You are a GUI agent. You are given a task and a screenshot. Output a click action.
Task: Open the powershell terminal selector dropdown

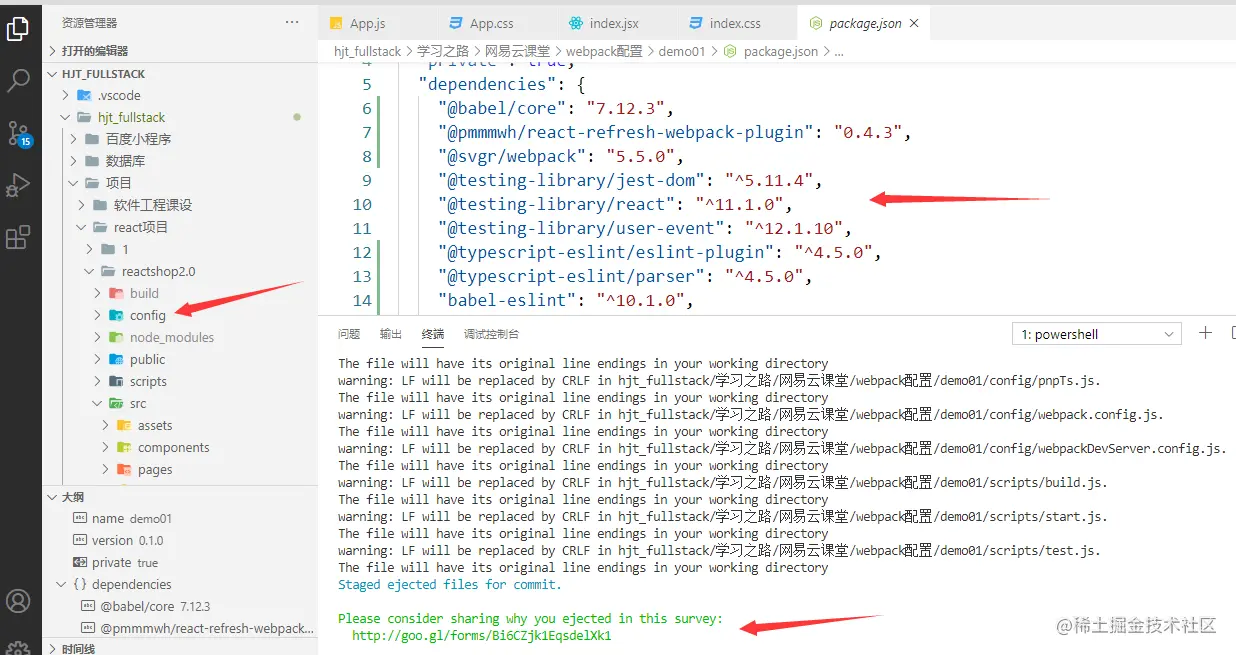[x=1097, y=334]
